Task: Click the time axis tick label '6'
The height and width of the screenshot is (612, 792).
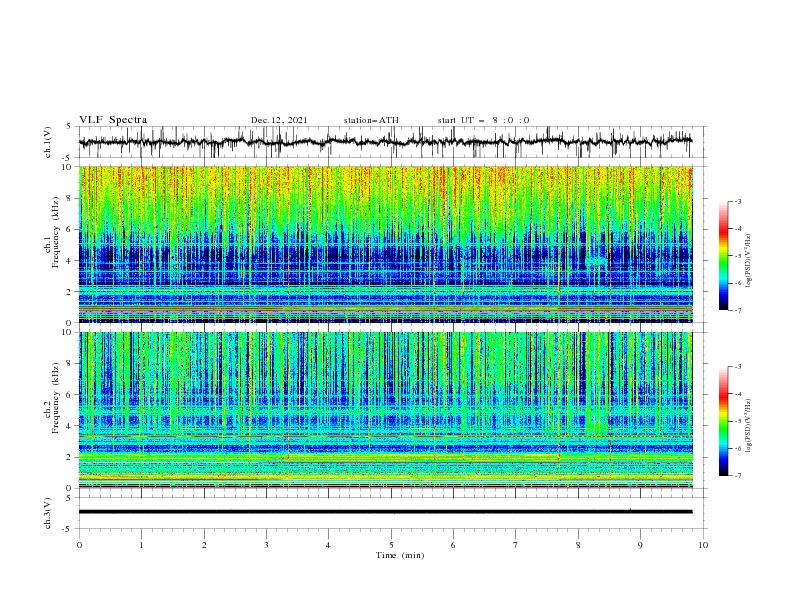Action: coord(453,545)
